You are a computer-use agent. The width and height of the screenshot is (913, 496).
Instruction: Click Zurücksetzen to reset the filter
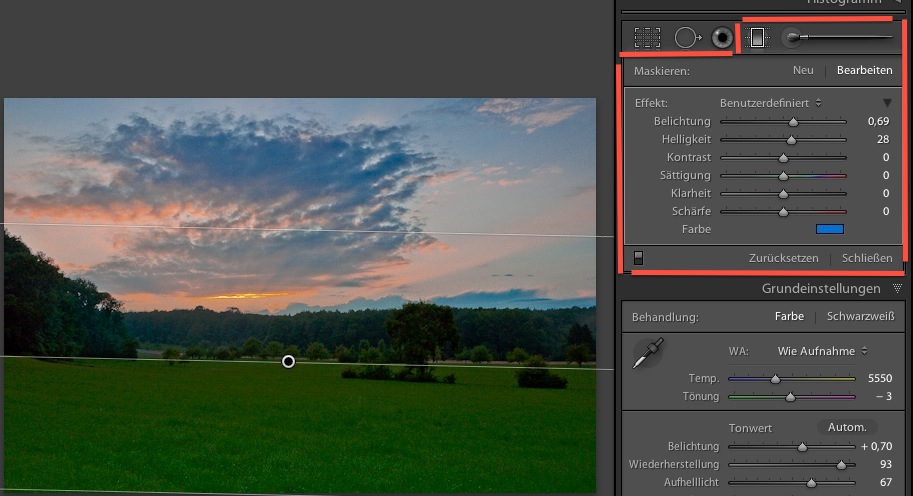coord(783,258)
